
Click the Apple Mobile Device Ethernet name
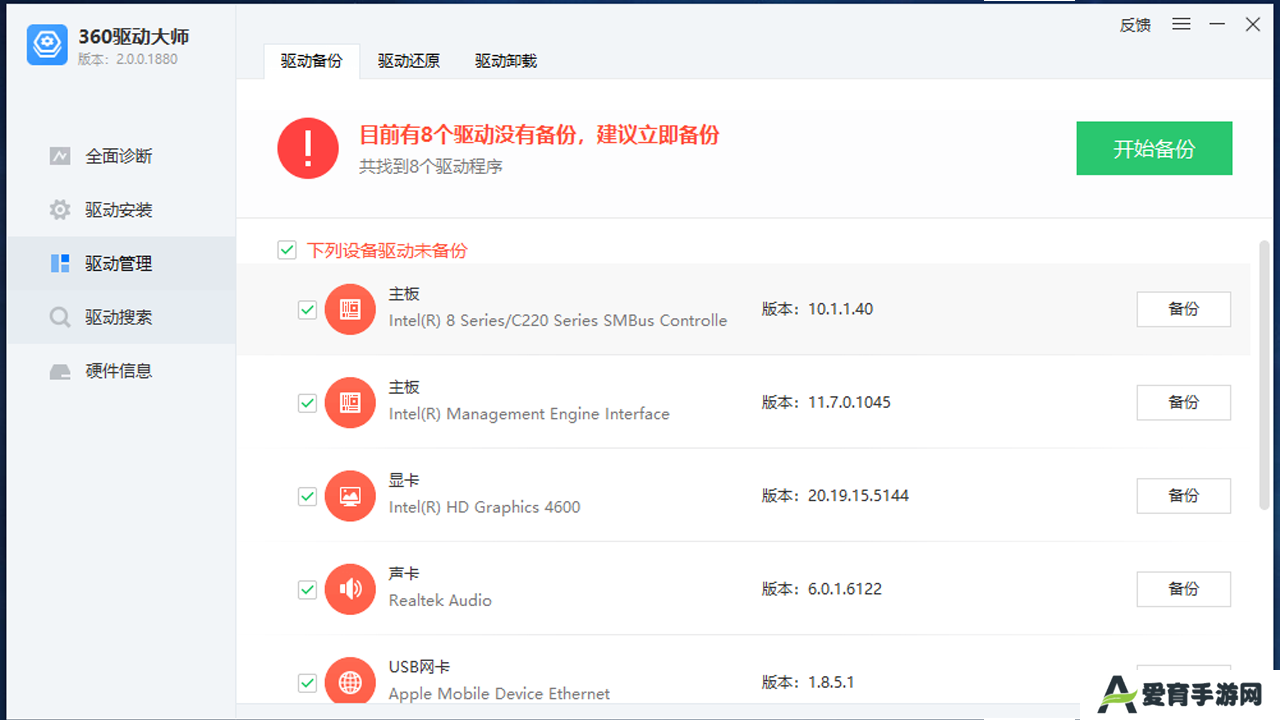499,694
